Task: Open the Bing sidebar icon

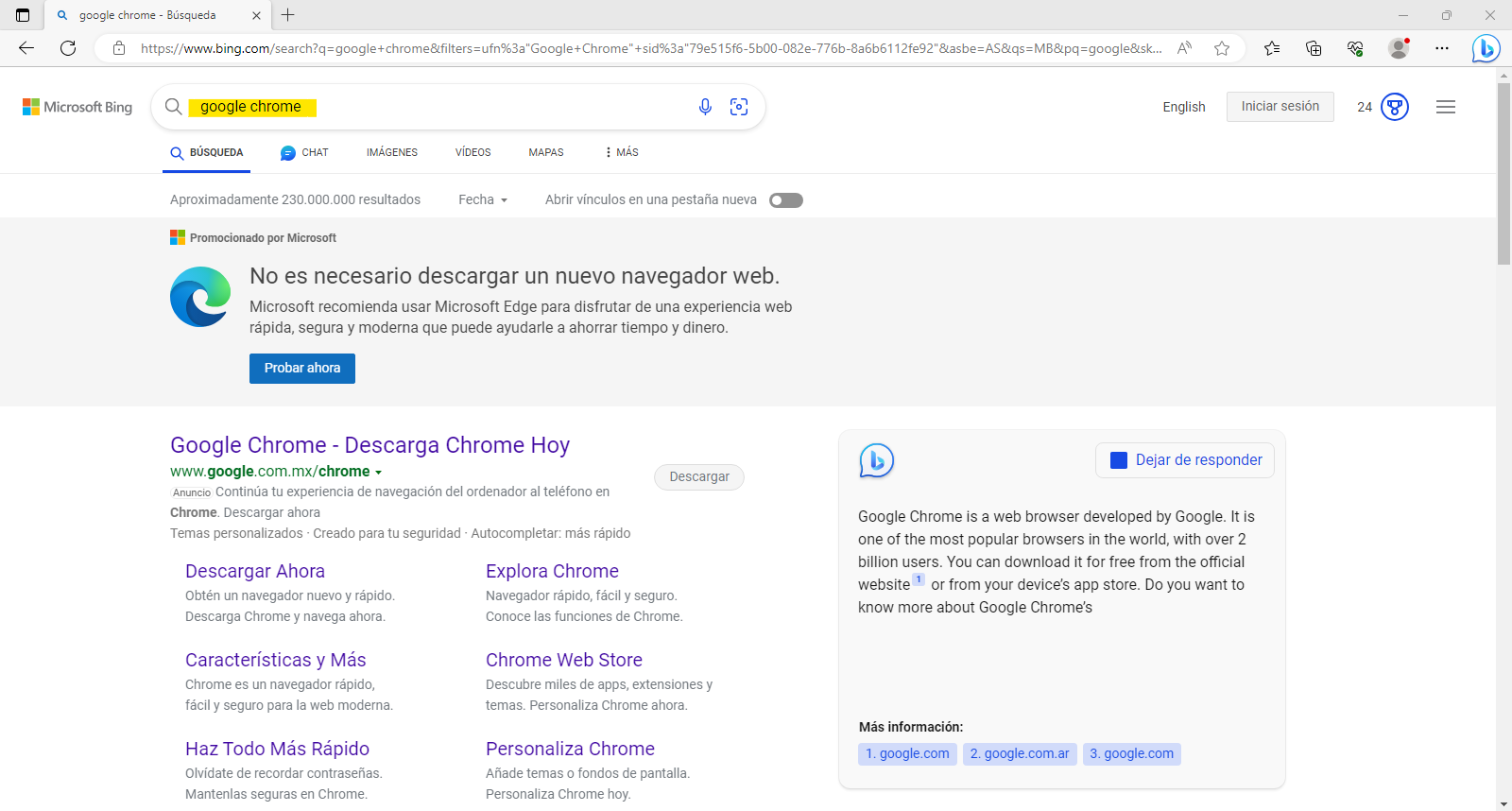Action: pyautogui.click(x=1486, y=48)
